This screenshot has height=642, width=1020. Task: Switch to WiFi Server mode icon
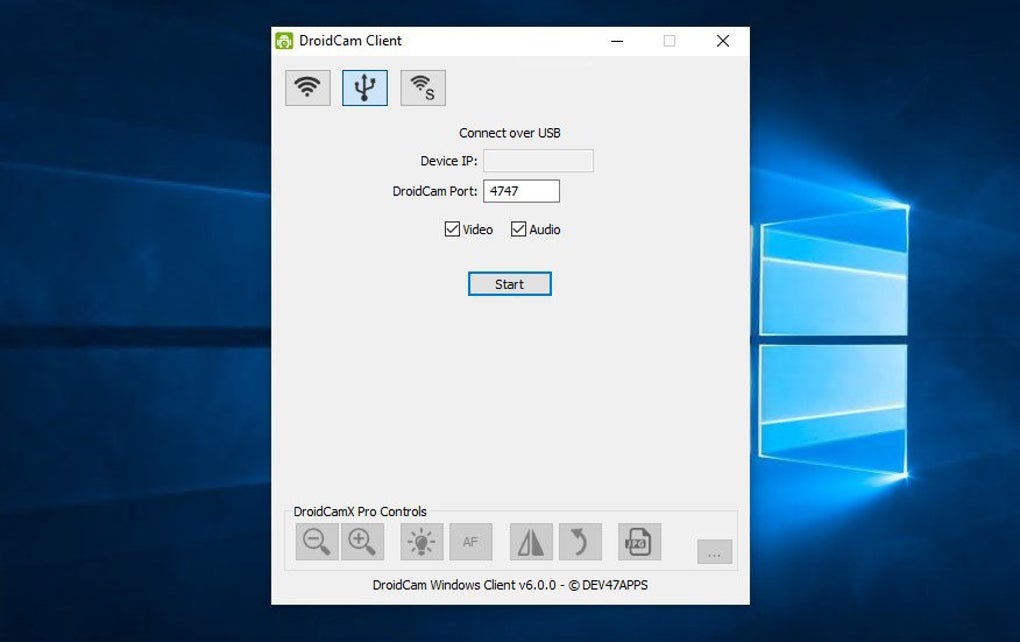coord(423,88)
